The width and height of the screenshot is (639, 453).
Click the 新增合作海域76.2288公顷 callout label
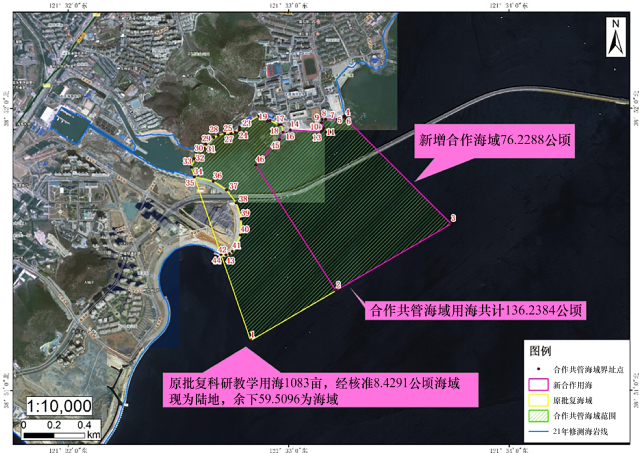point(494,142)
